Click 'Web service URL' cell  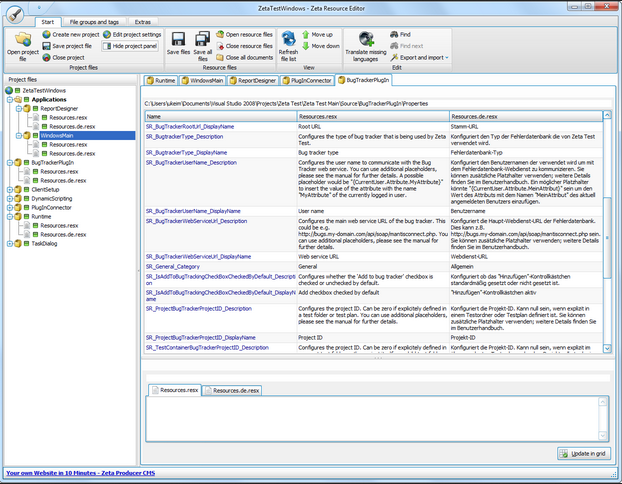(x=373, y=257)
